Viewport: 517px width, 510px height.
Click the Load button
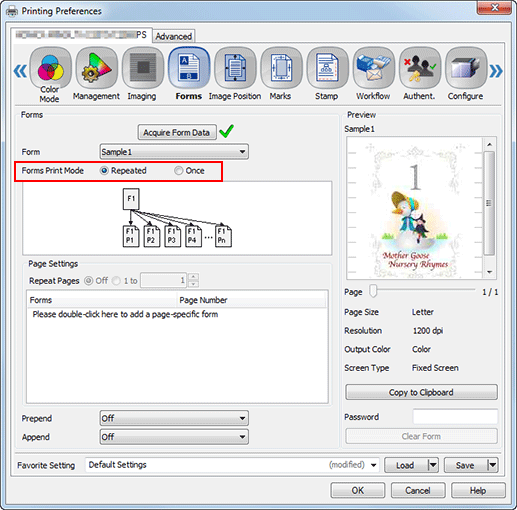click(406, 465)
